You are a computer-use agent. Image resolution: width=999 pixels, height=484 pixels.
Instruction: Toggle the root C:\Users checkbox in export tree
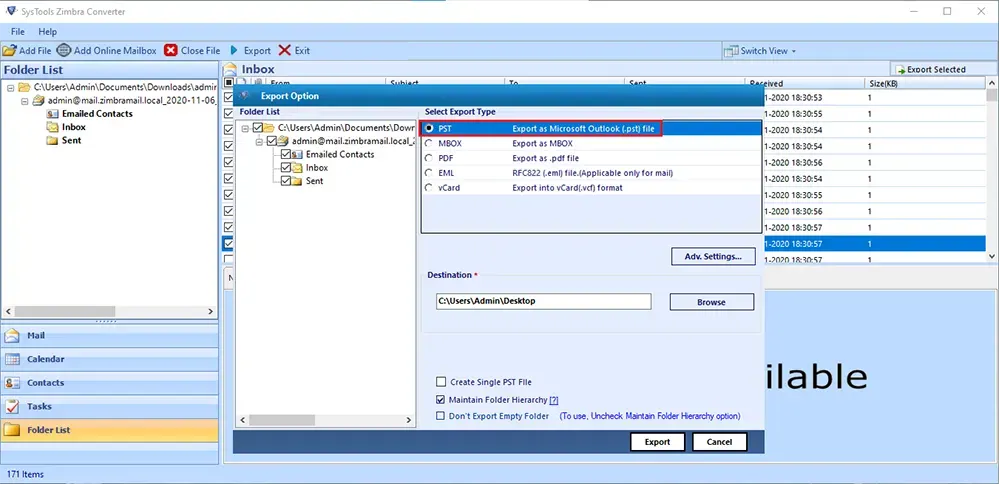click(x=257, y=127)
